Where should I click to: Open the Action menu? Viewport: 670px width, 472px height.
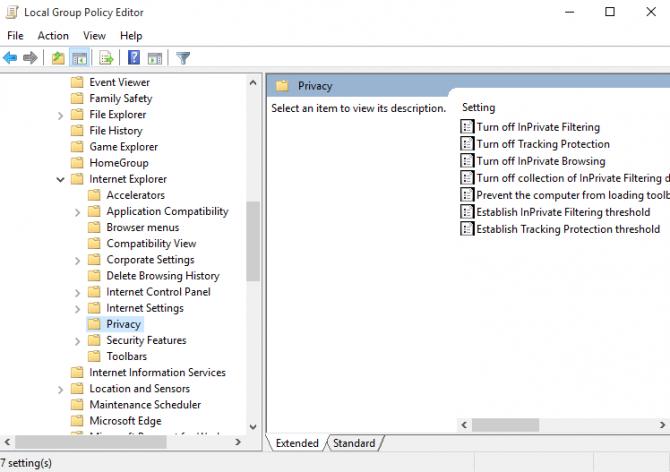tap(53, 35)
